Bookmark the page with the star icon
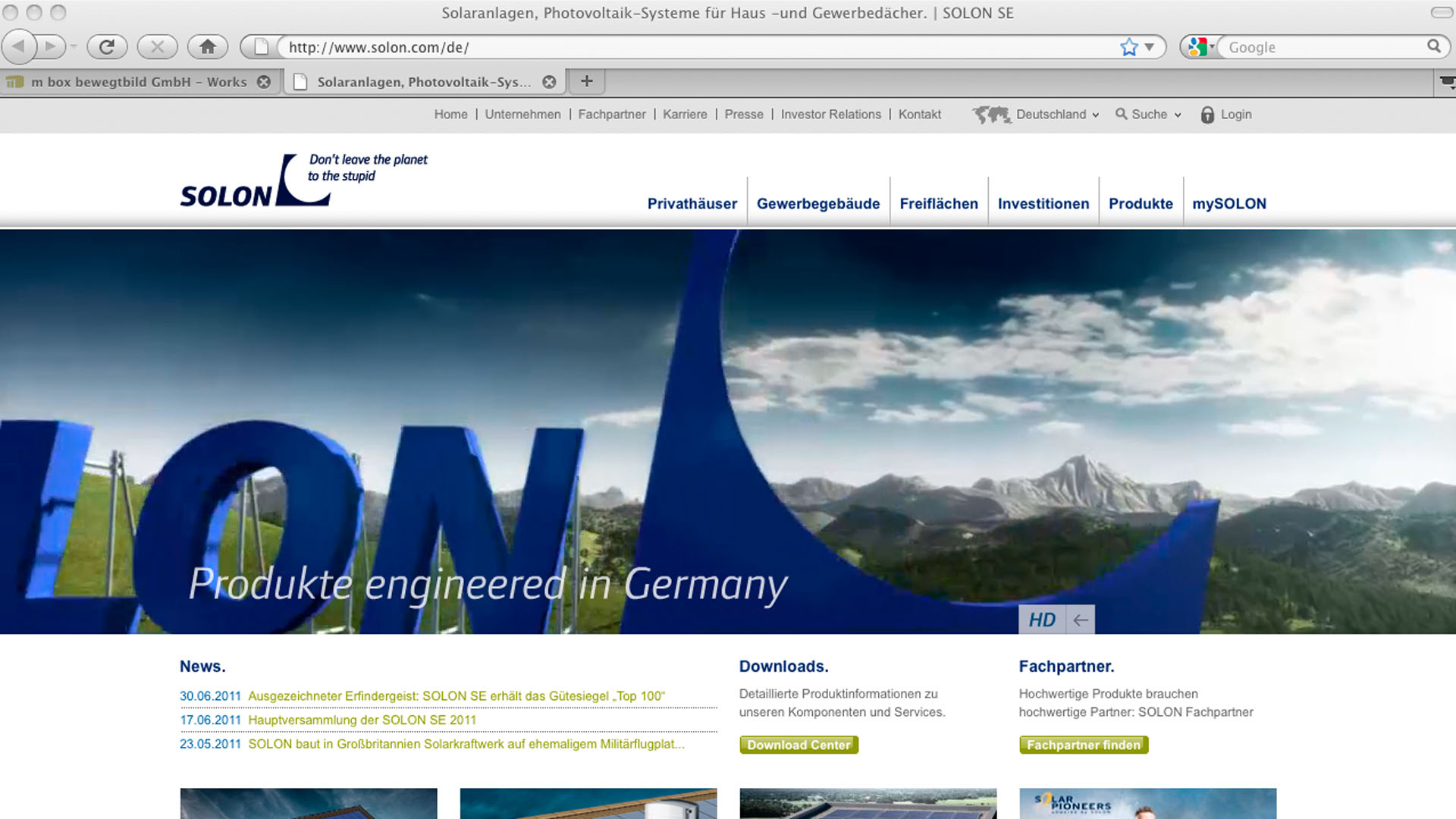 point(1129,47)
